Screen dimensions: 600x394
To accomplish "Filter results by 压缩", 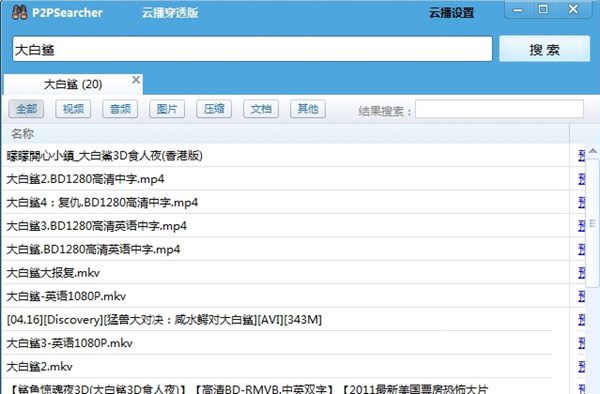I will point(214,109).
